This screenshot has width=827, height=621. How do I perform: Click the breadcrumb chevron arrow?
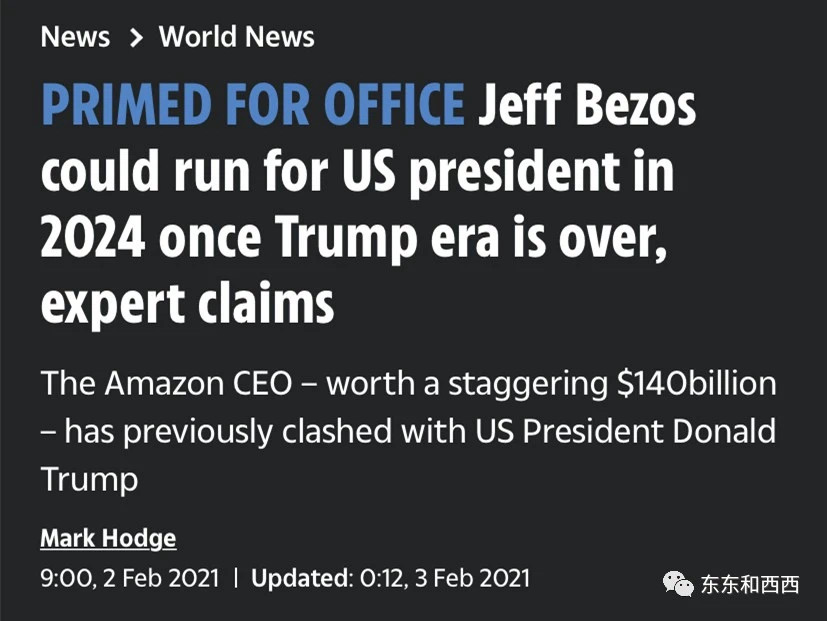[136, 37]
